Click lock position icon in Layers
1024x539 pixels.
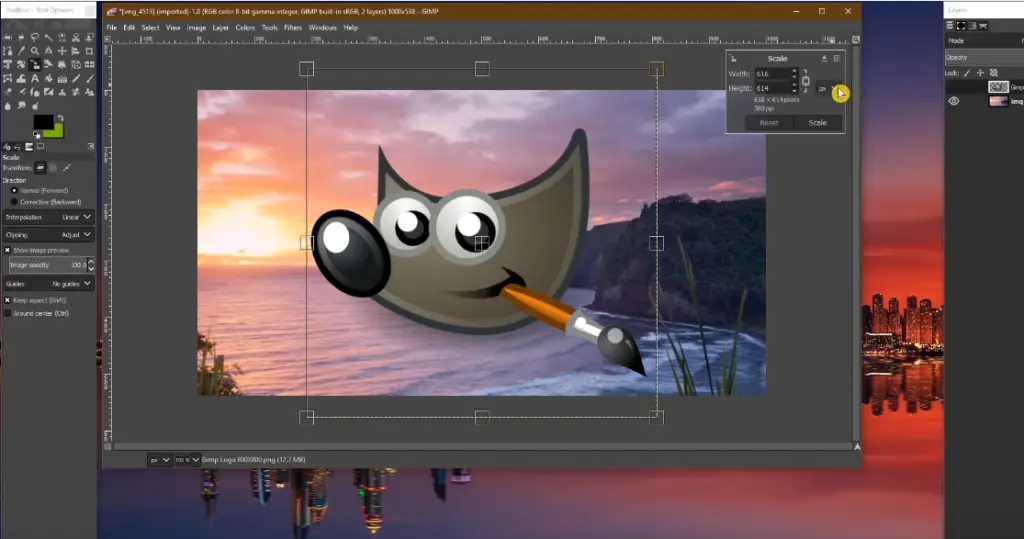point(980,73)
